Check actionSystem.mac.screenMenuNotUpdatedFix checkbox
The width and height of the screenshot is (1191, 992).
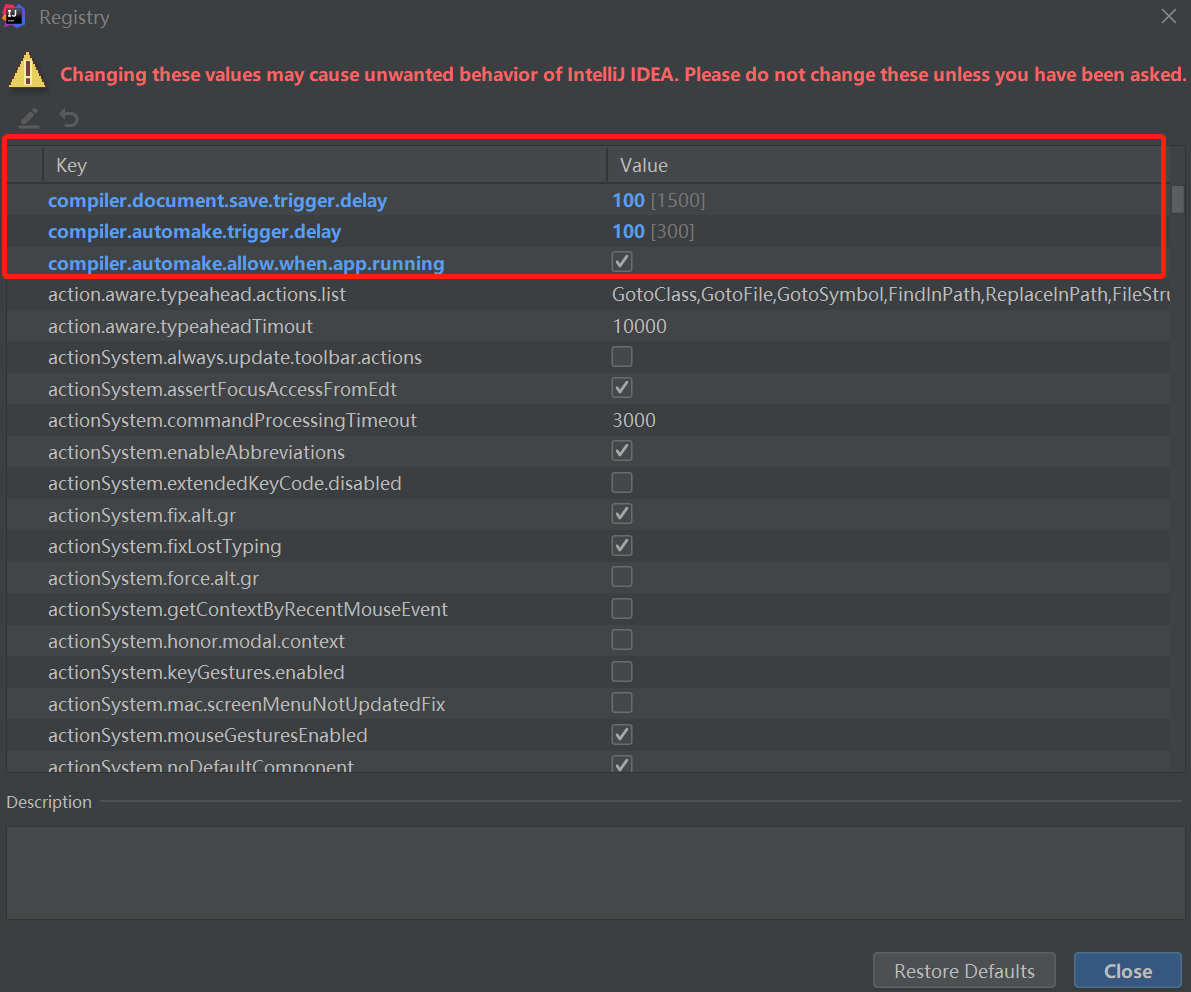[622, 703]
